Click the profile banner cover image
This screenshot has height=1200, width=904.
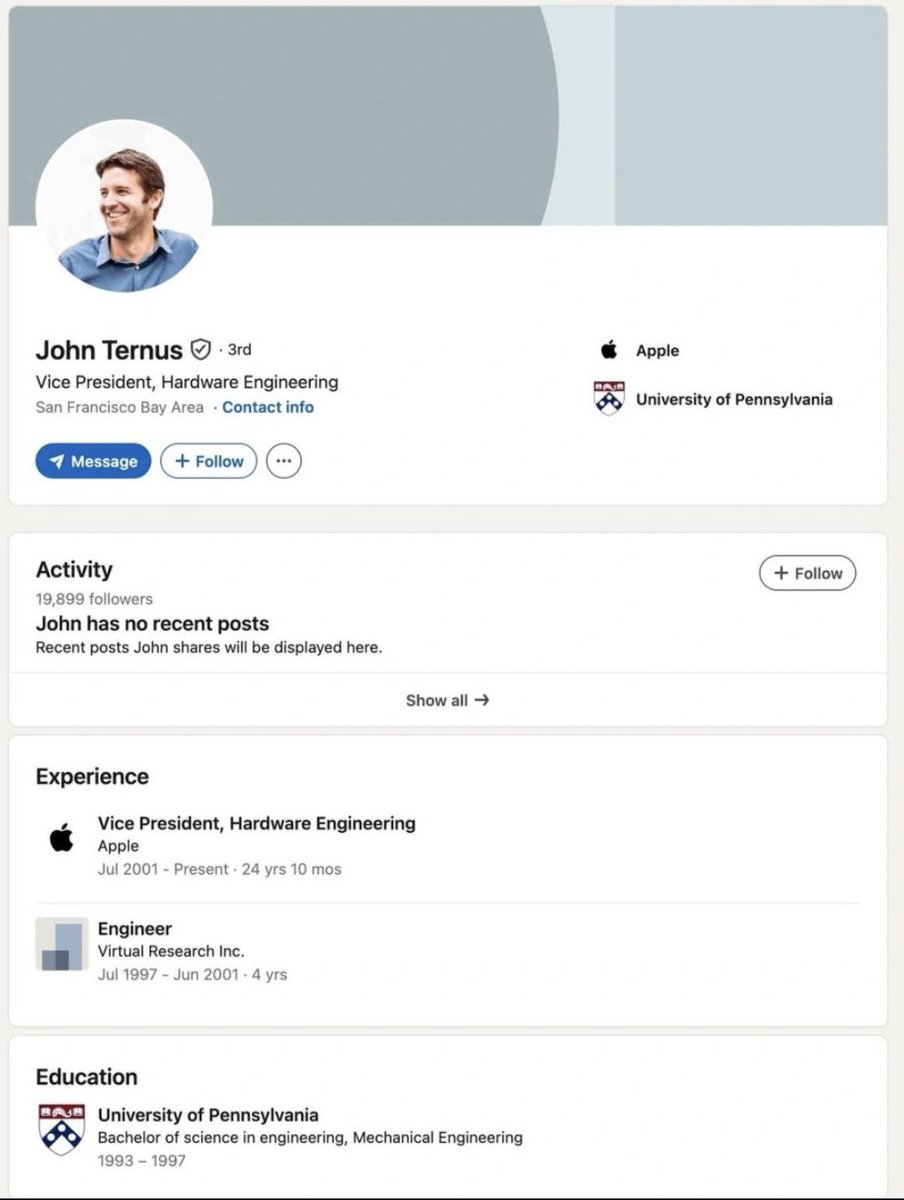448,115
